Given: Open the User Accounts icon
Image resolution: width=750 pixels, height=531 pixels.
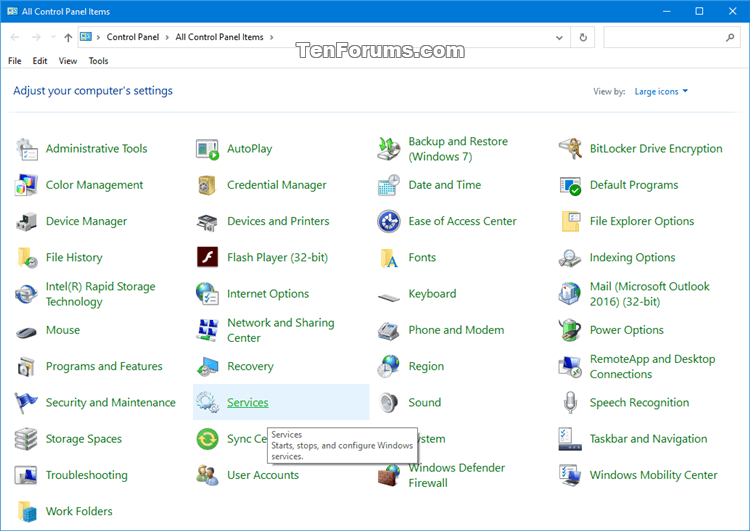Looking at the screenshot, I should [208, 476].
